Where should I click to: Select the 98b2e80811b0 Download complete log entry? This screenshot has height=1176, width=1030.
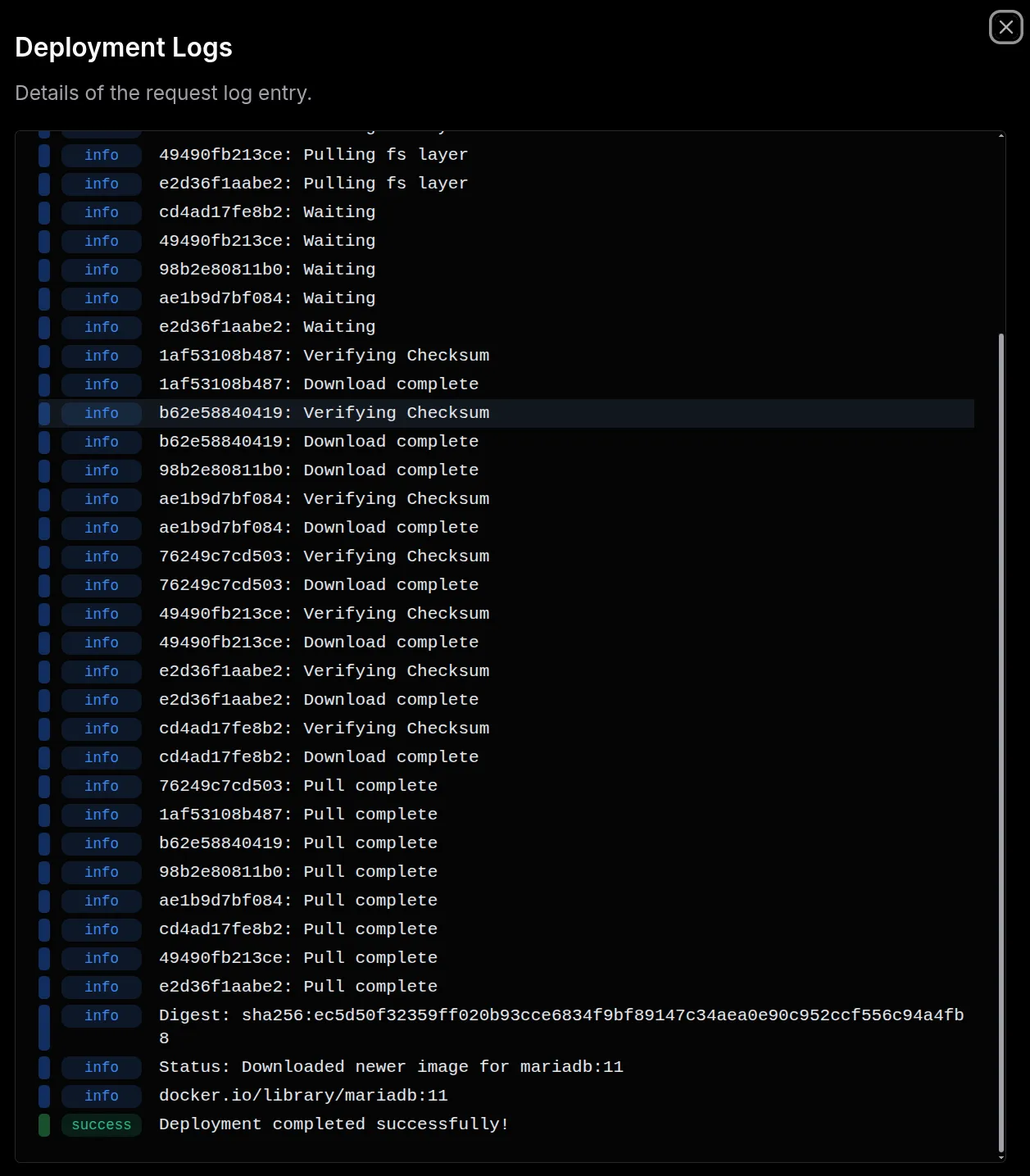(x=319, y=470)
